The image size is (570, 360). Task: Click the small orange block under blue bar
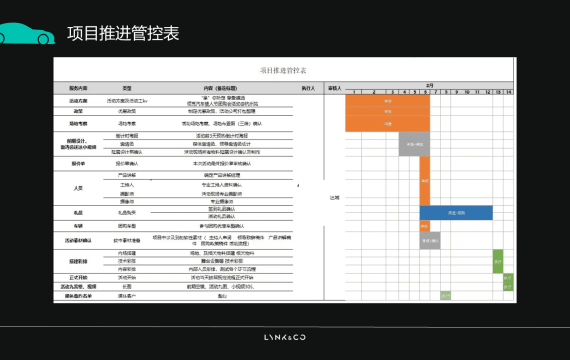pos(425,226)
